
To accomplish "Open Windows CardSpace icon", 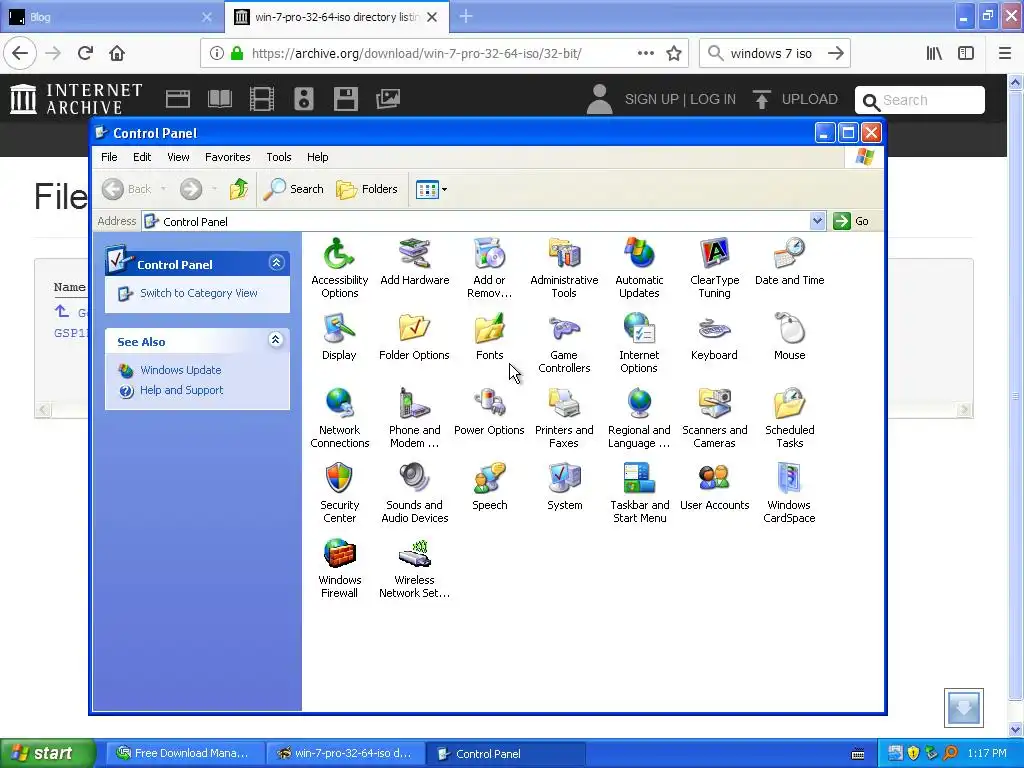I will click(x=790, y=493).
